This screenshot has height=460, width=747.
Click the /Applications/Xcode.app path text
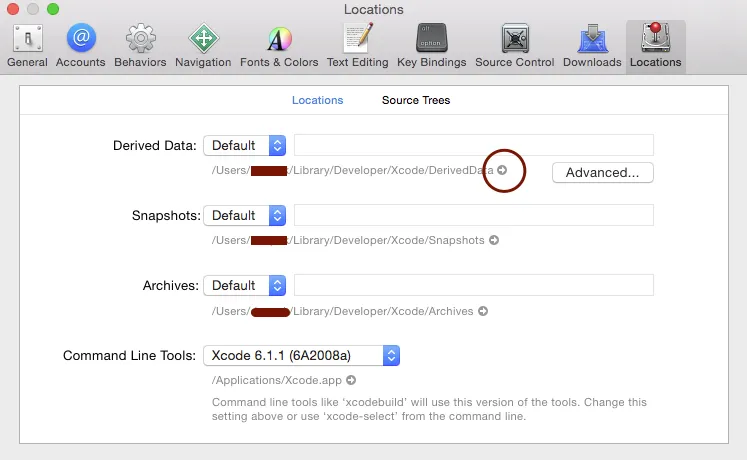point(277,380)
